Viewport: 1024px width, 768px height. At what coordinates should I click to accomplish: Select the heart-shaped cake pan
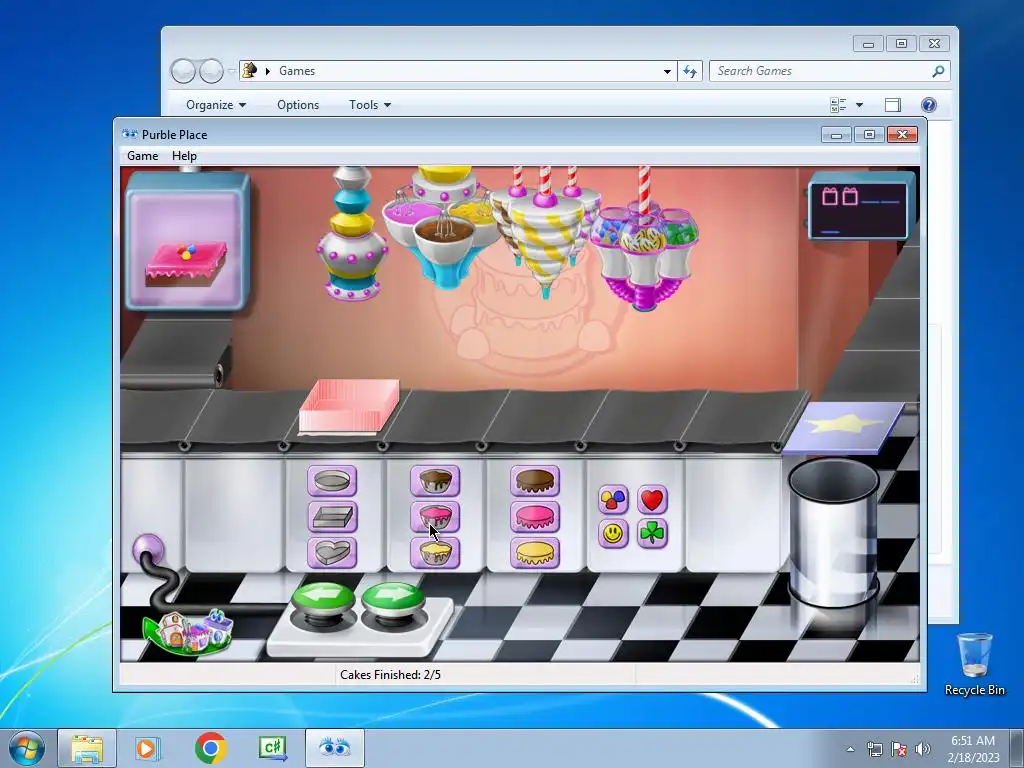coord(332,553)
